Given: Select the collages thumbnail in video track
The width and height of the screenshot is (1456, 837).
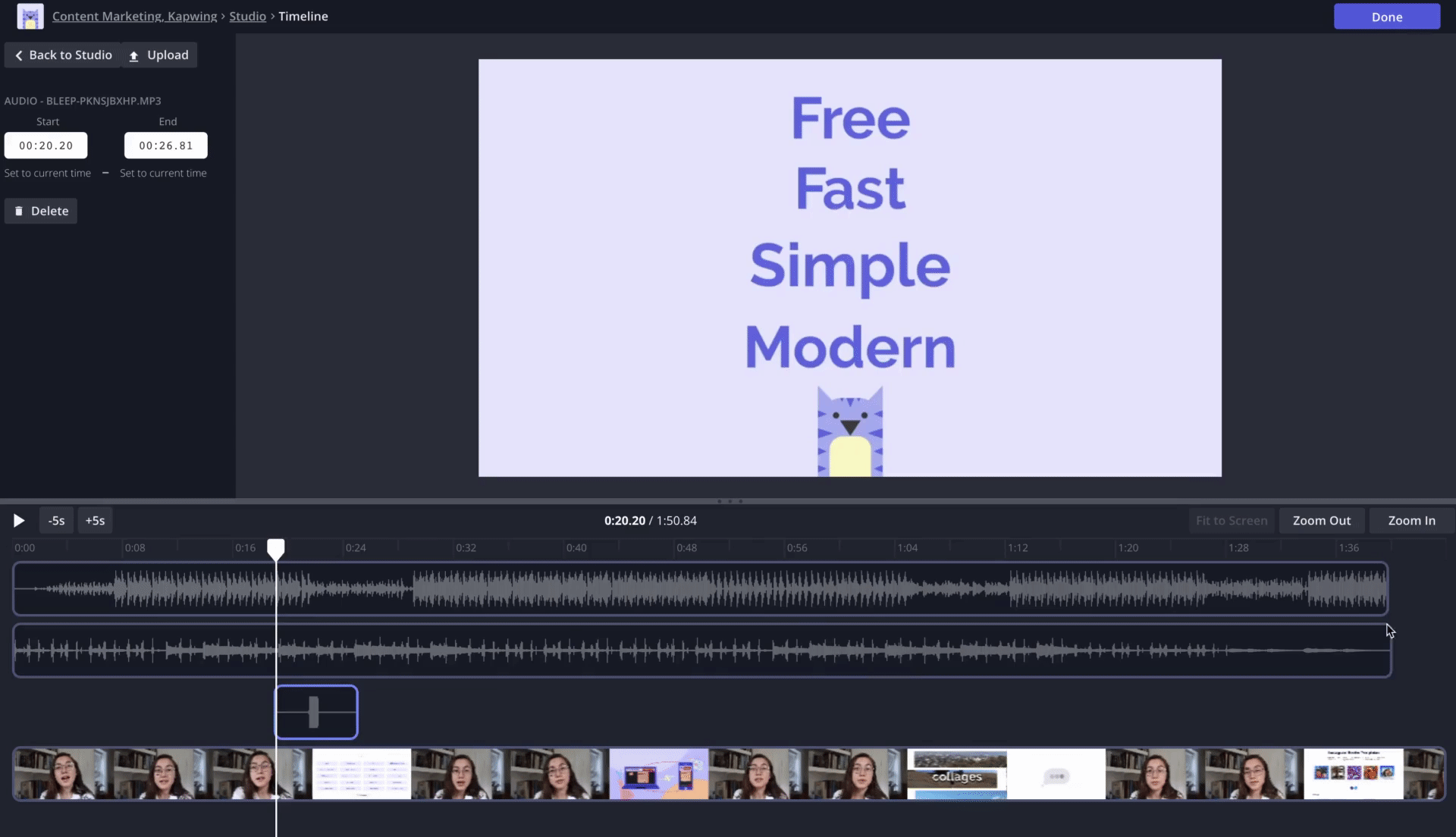Looking at the screenshot, I should pos(957,774).
